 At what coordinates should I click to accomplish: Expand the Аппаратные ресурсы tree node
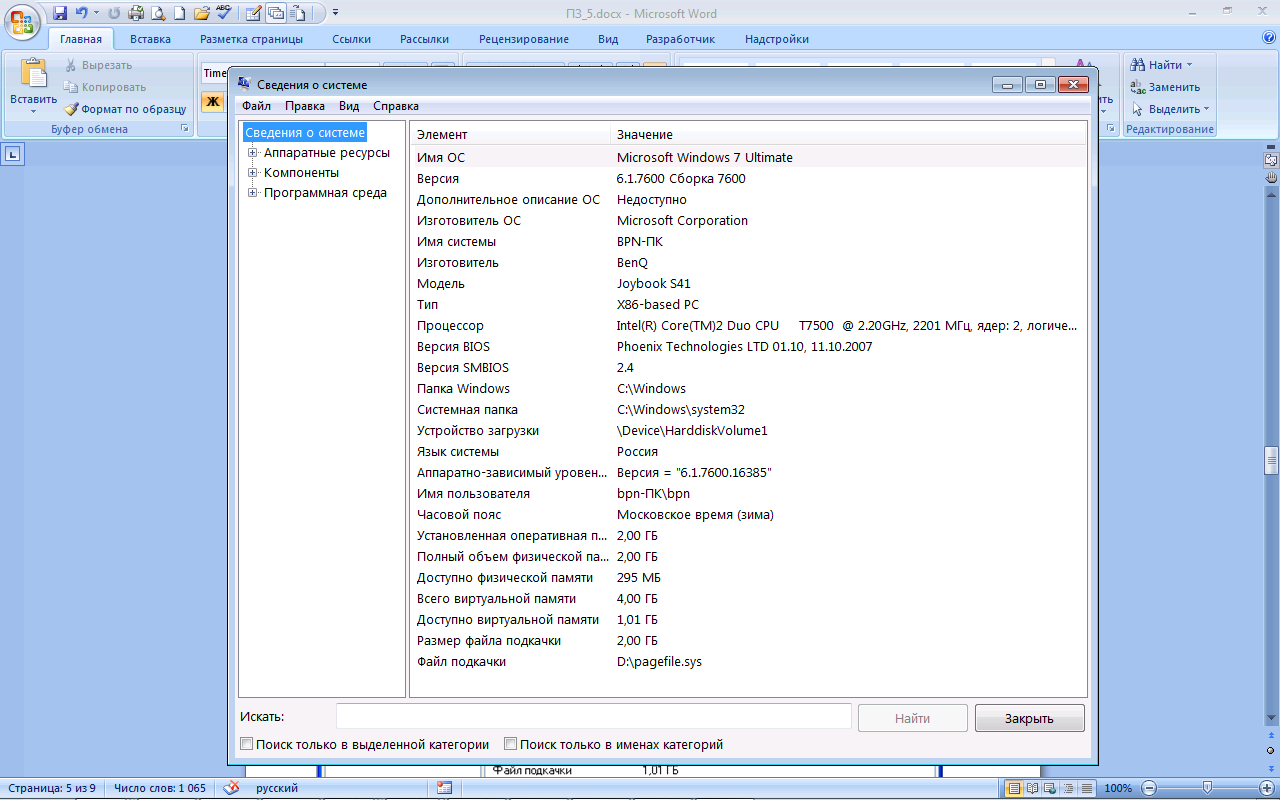tap(253, 153)
